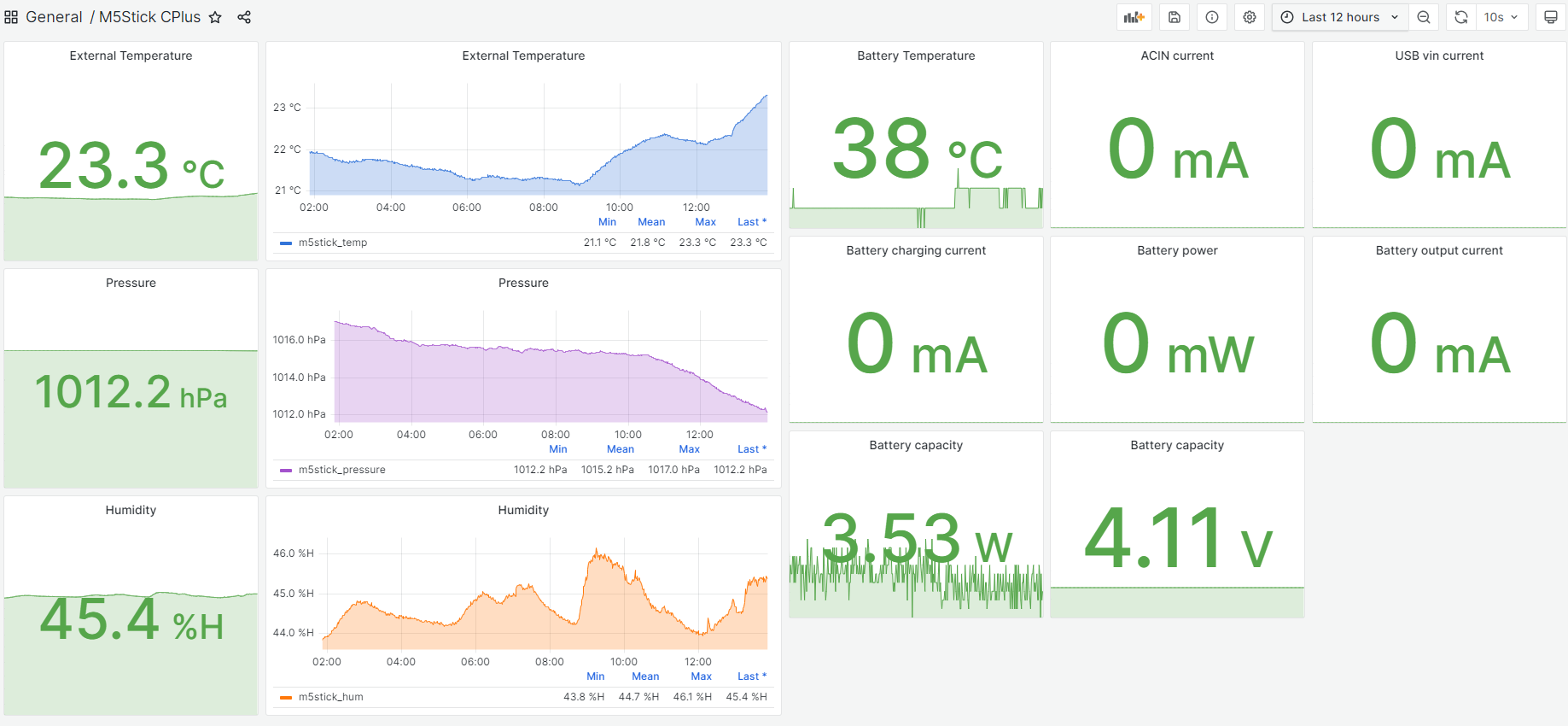
Task: Open the ACIN current panel menu
Action: pyautogui.click(x=1177, y=56)
